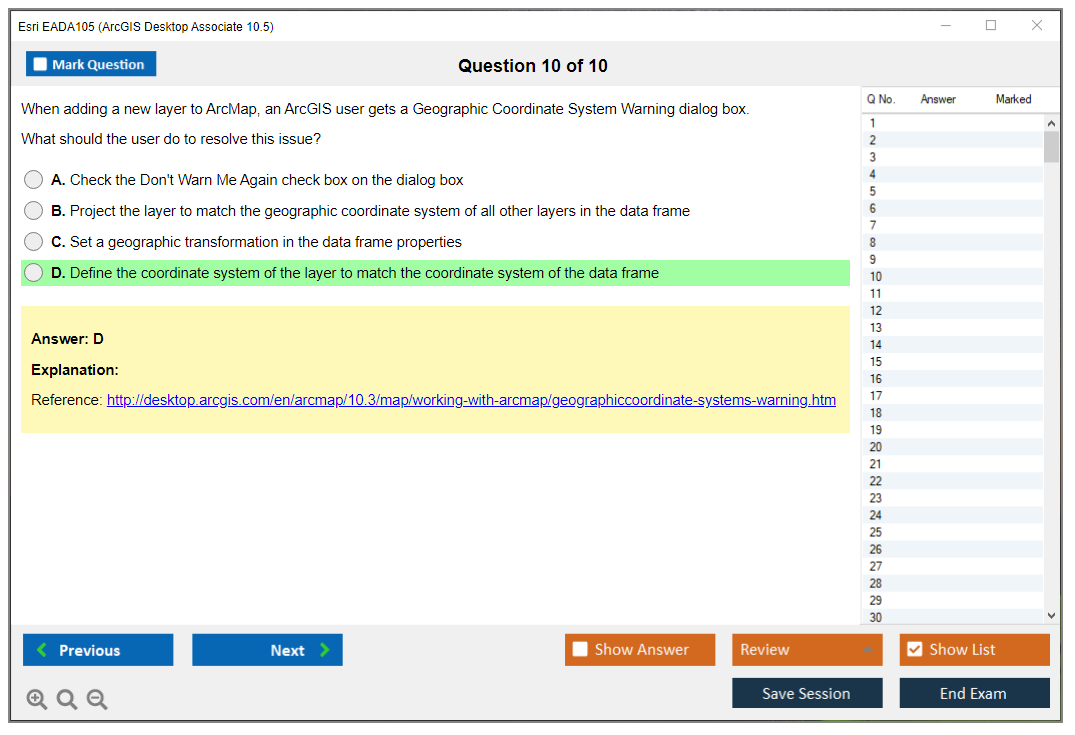Click the zoom out magnifier icon
Viewport: 1075px width, 735px height.
[x=97, y=700]
